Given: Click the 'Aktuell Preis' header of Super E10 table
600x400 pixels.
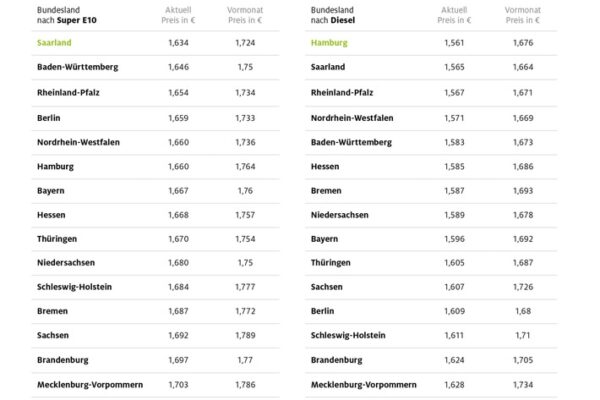Looking at the screenshot, I should click(178, 14).
